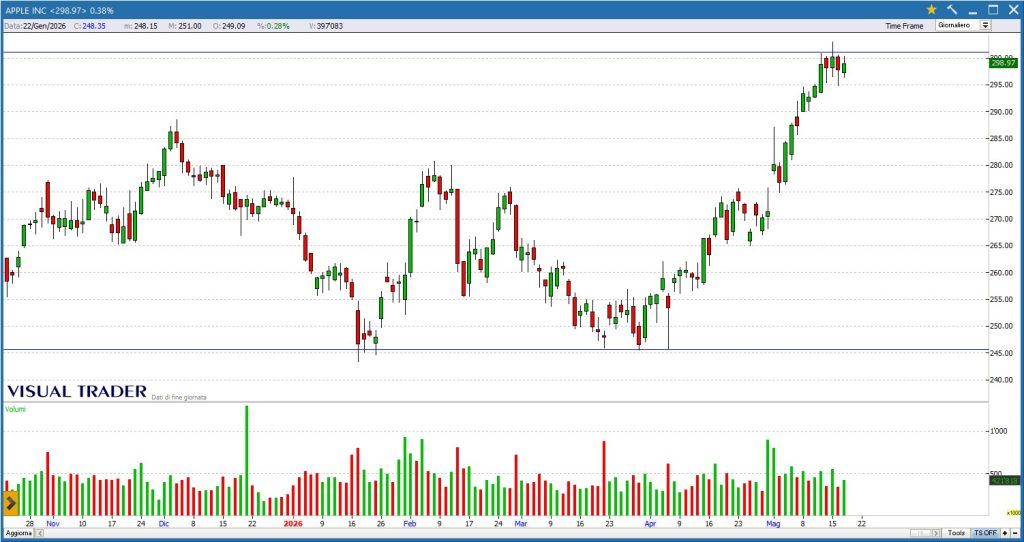Click the closing price value 248.35

point(94,26)
